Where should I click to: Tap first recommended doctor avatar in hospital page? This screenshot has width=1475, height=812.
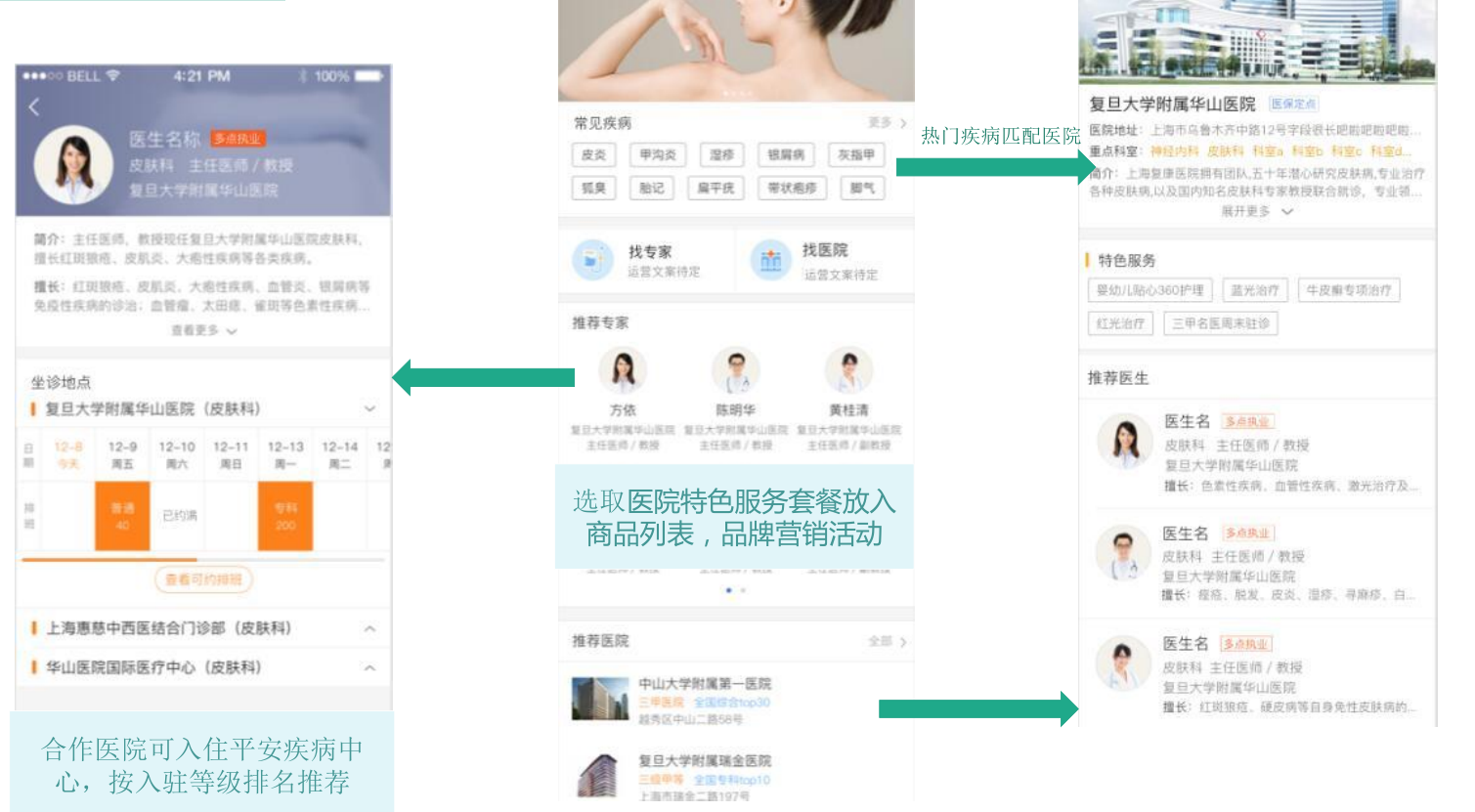(1125, 441)
